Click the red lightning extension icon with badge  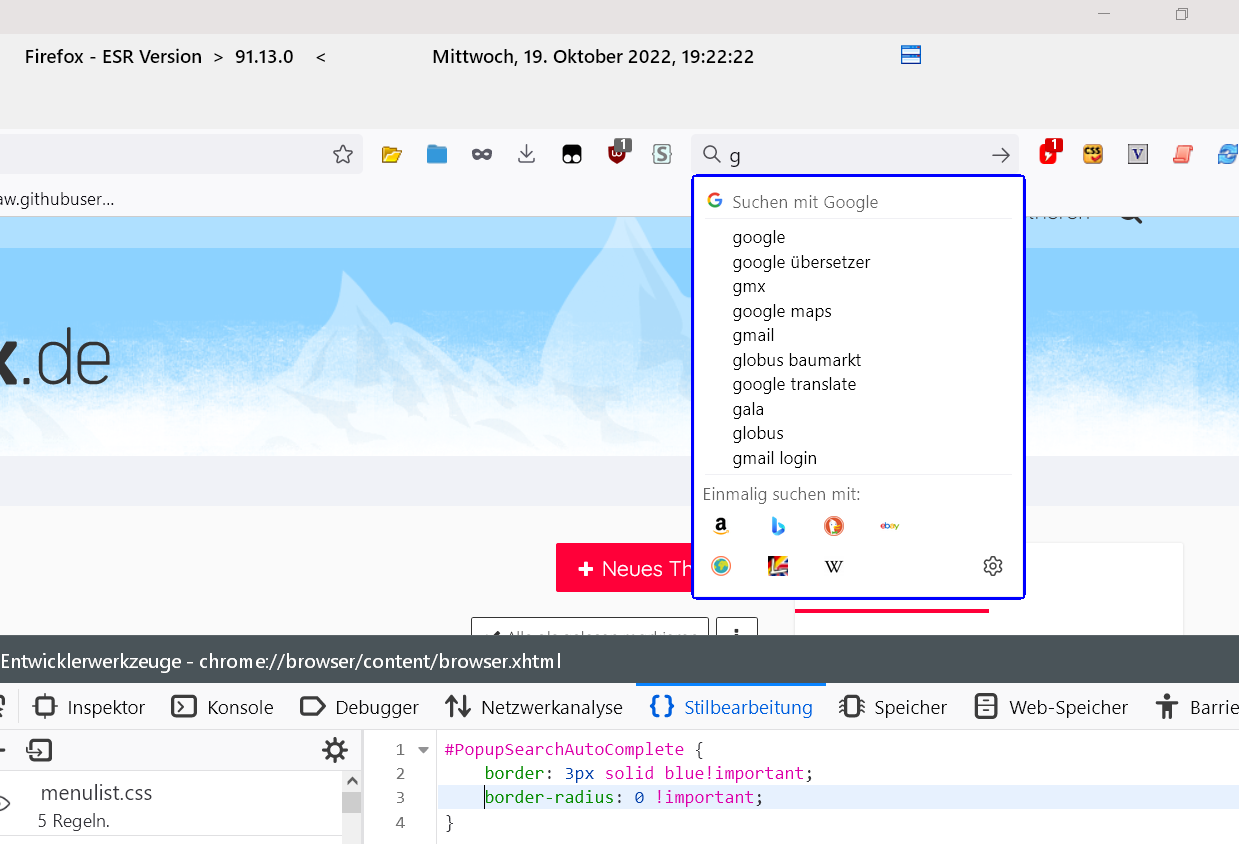point(1049,152)
